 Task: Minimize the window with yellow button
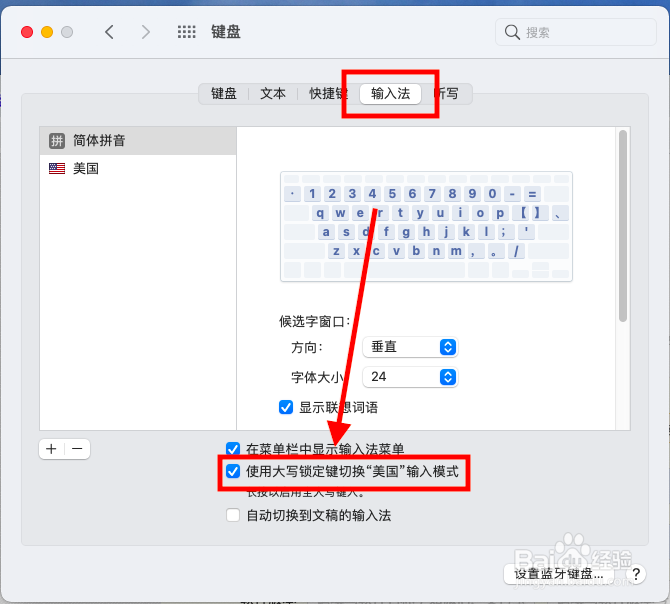pyautogui.click(x=47, y=32)
